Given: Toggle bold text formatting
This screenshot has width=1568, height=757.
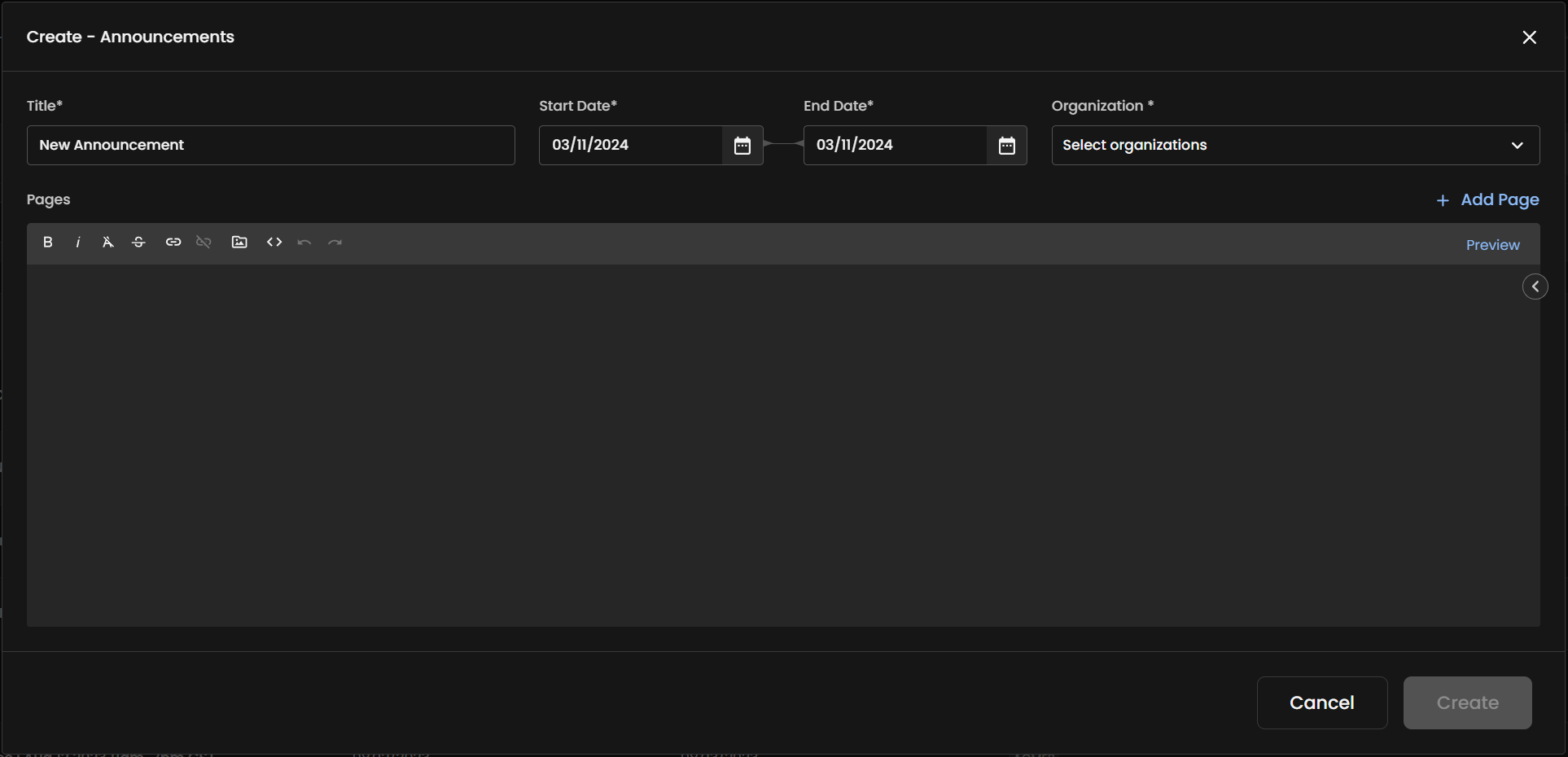Looking at the screenshot, I should point(48,242).
